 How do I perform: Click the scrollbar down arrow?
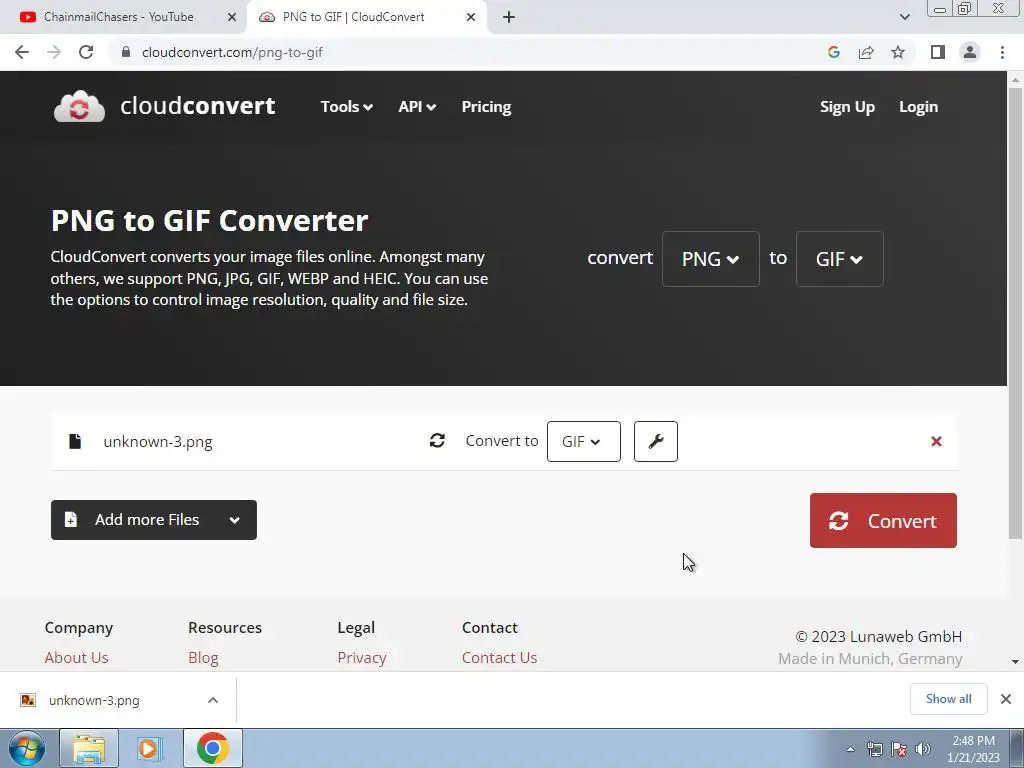(1015, 662)
